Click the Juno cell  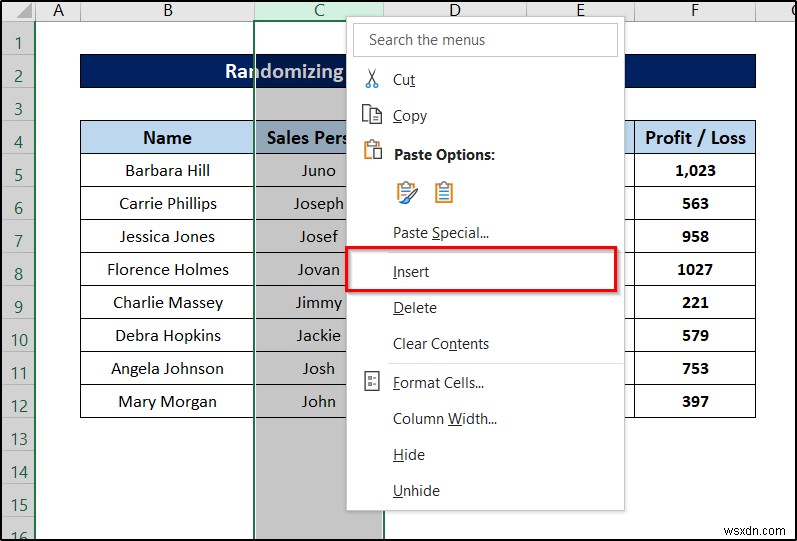301,170
